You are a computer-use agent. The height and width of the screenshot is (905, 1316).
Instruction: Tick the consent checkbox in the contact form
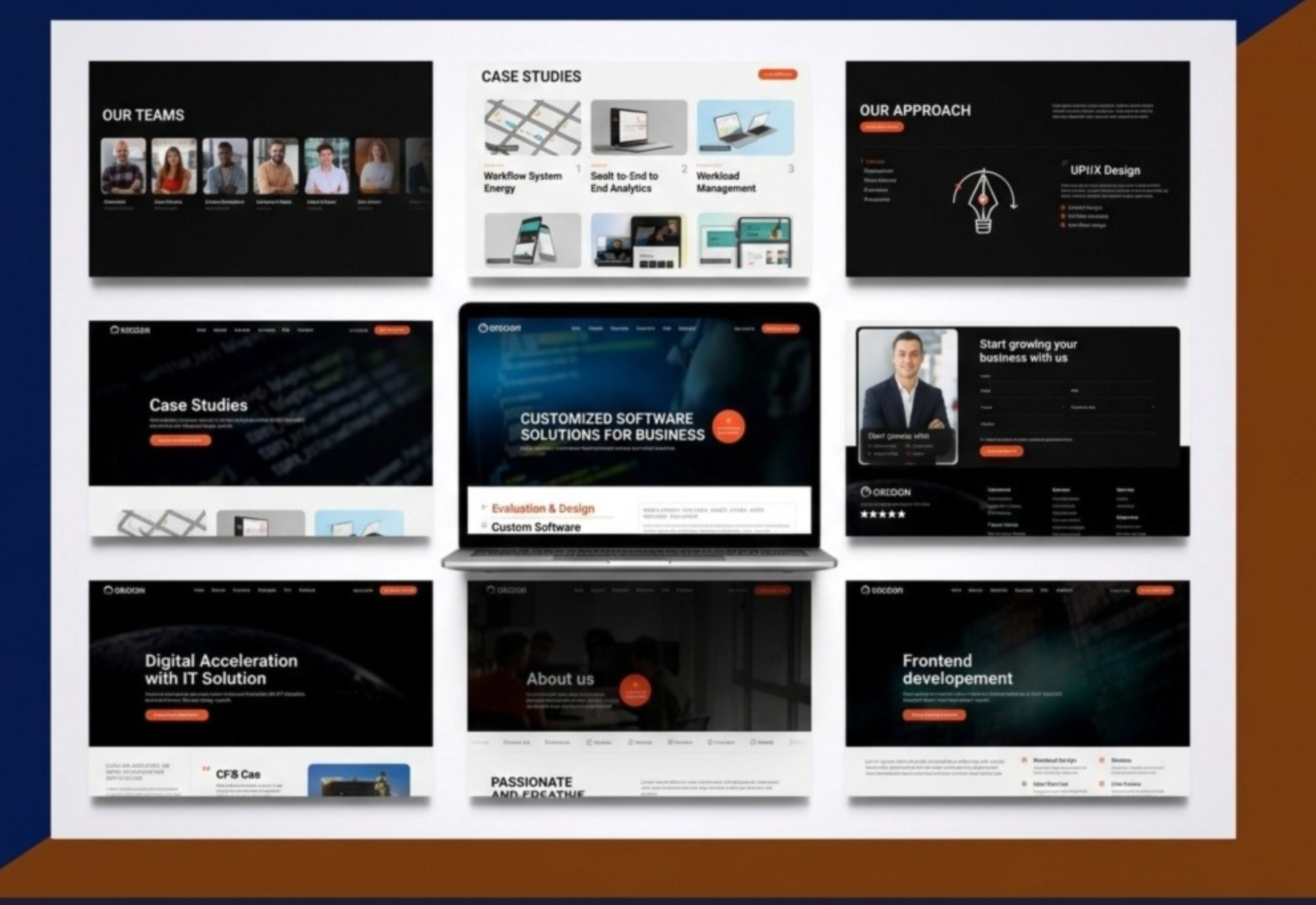click(982, 440)
